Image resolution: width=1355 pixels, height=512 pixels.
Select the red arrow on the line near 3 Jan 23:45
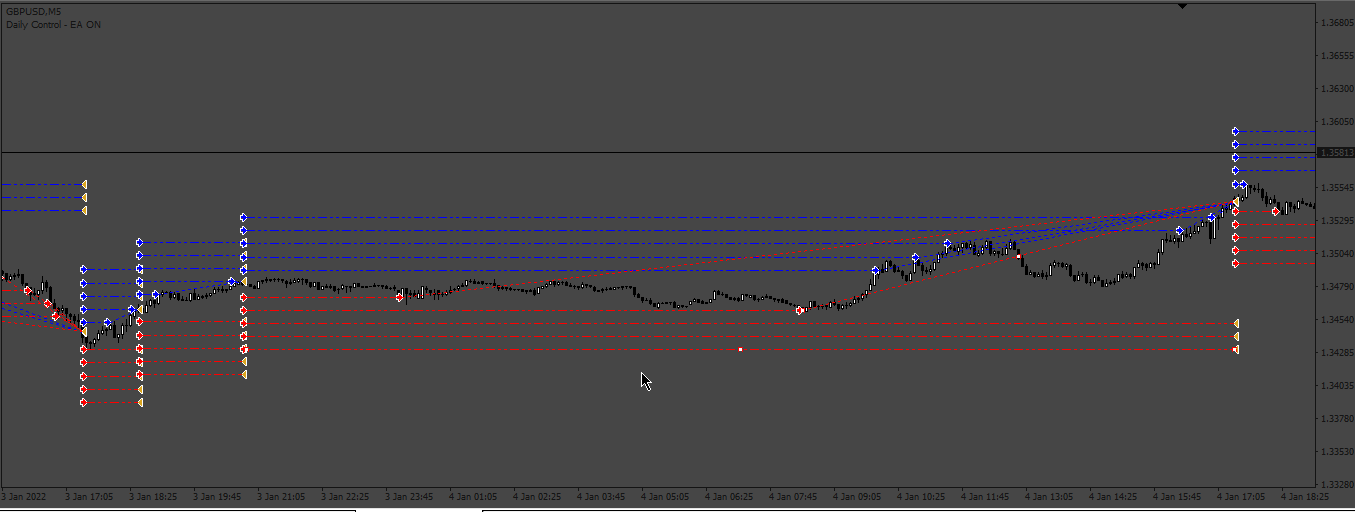tap(399, 297)
